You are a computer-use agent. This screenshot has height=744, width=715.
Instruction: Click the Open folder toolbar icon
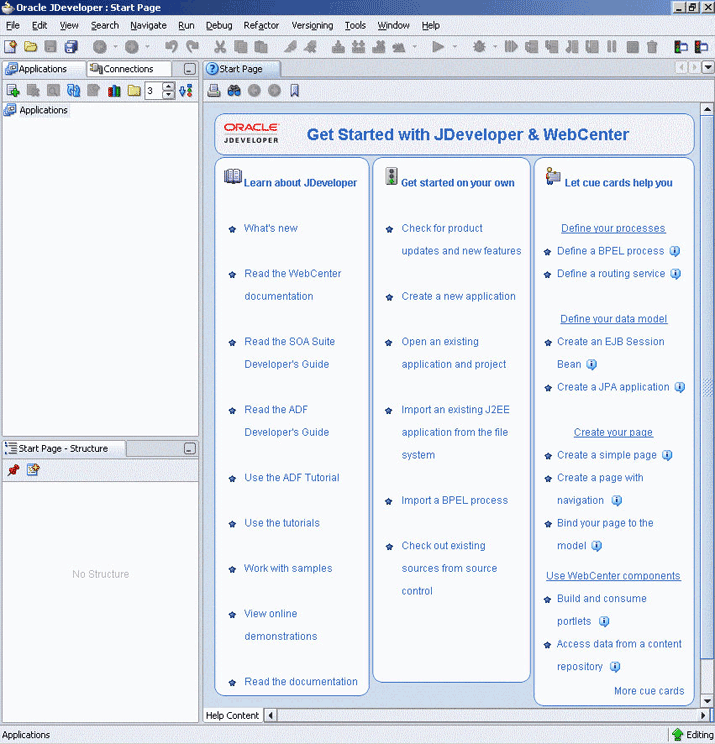[31, 46]
